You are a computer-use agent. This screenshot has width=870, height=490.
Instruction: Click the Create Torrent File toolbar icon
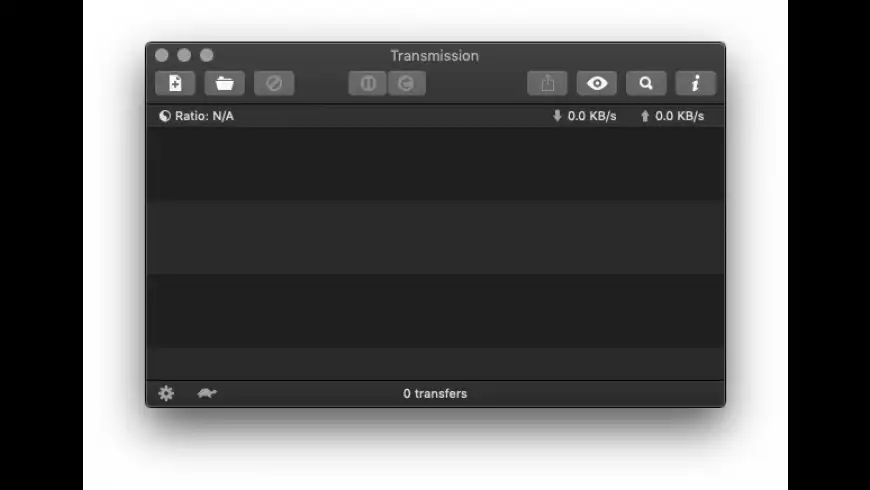pyautogui.click(x=175, y=83)
